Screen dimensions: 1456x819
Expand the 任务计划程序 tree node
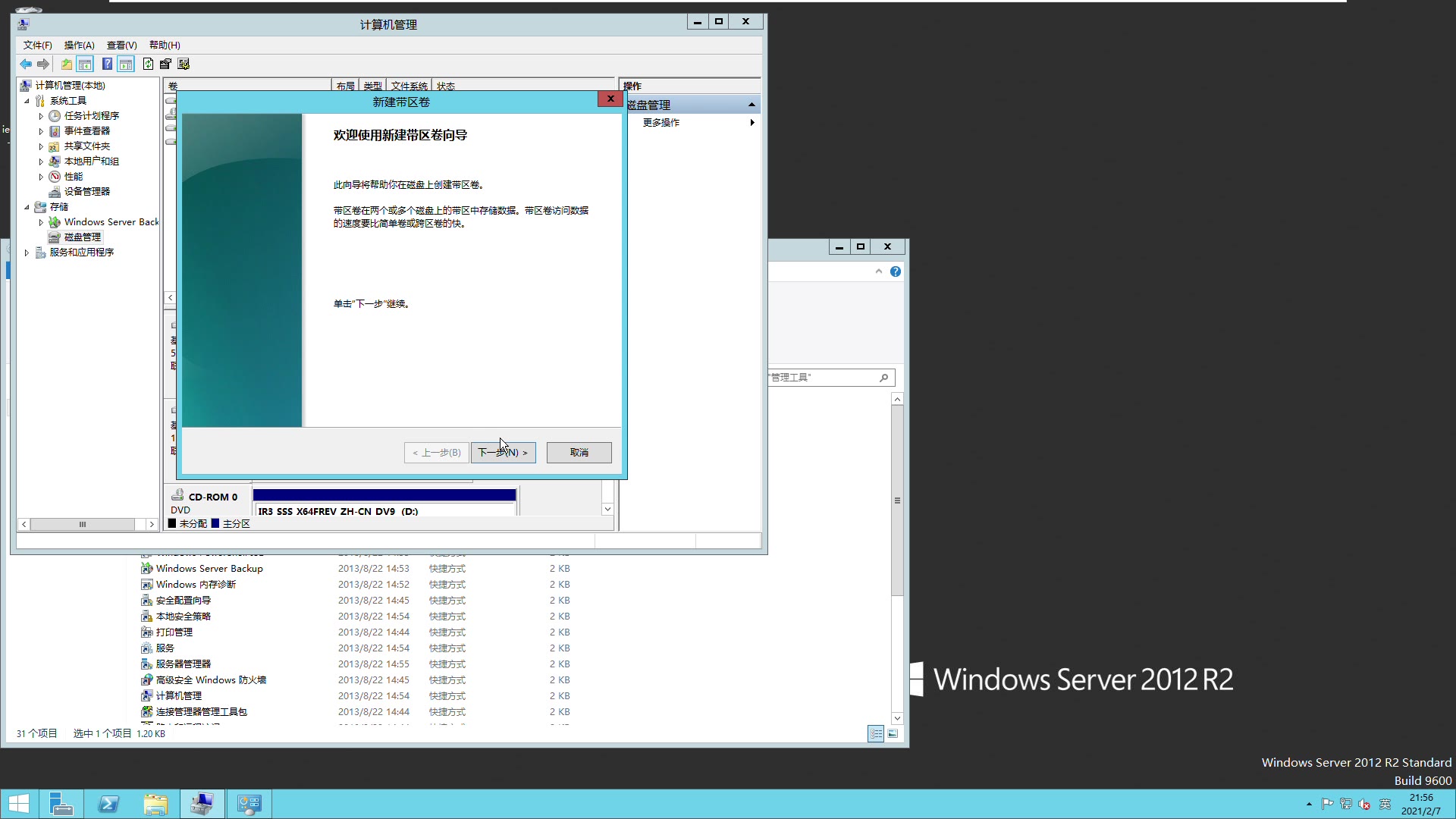41,116
